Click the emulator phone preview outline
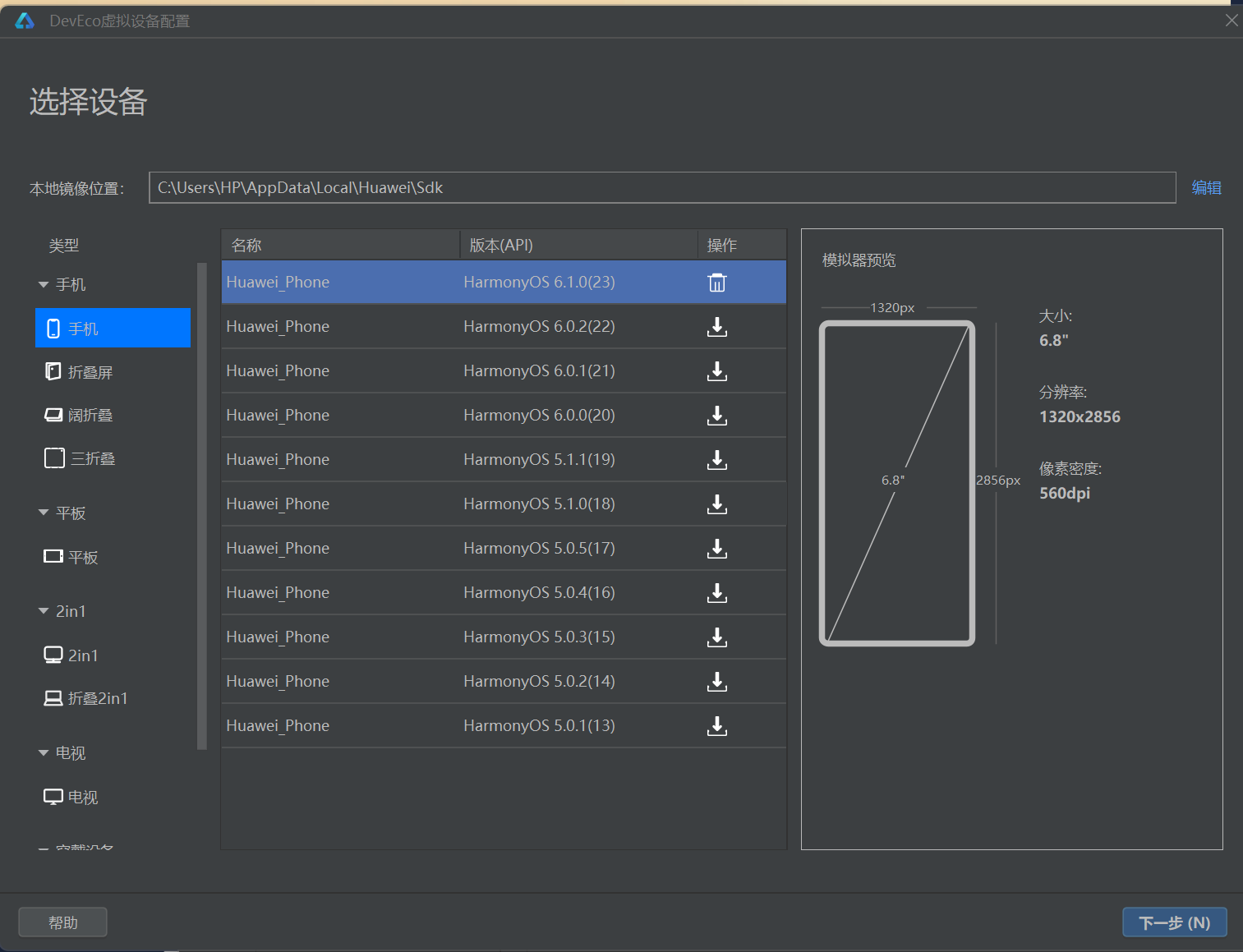This screenshot has width=1243, height=952. click(x=897, y=483)
